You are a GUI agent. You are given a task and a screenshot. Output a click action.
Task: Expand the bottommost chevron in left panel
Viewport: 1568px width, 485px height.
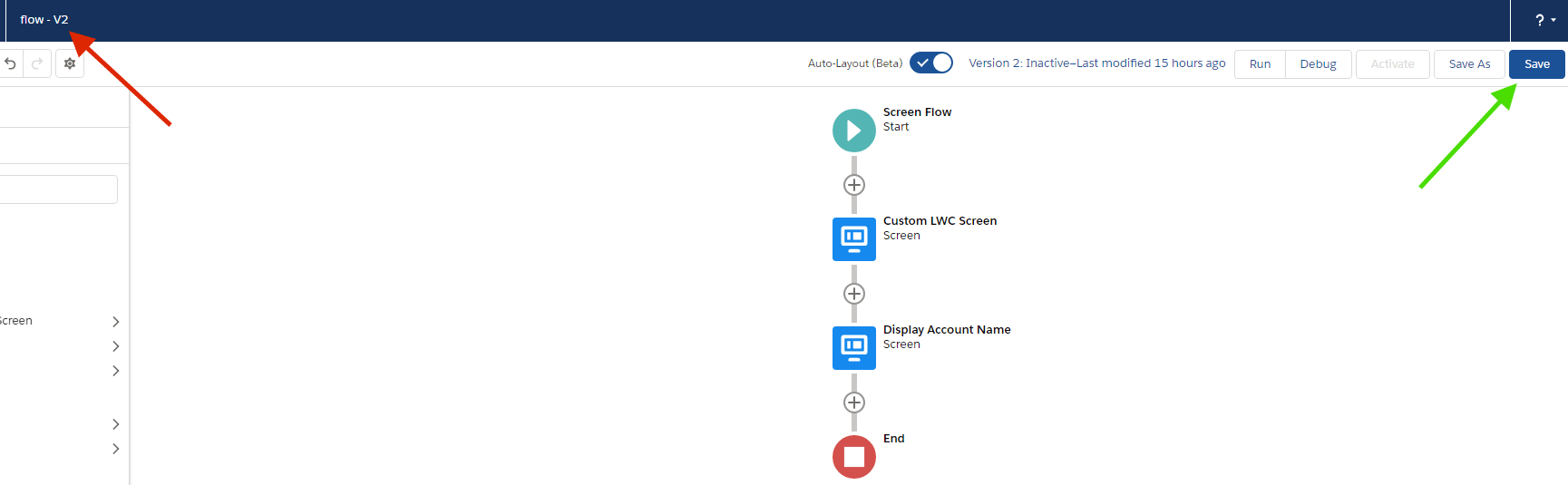(x=115, y=449)
